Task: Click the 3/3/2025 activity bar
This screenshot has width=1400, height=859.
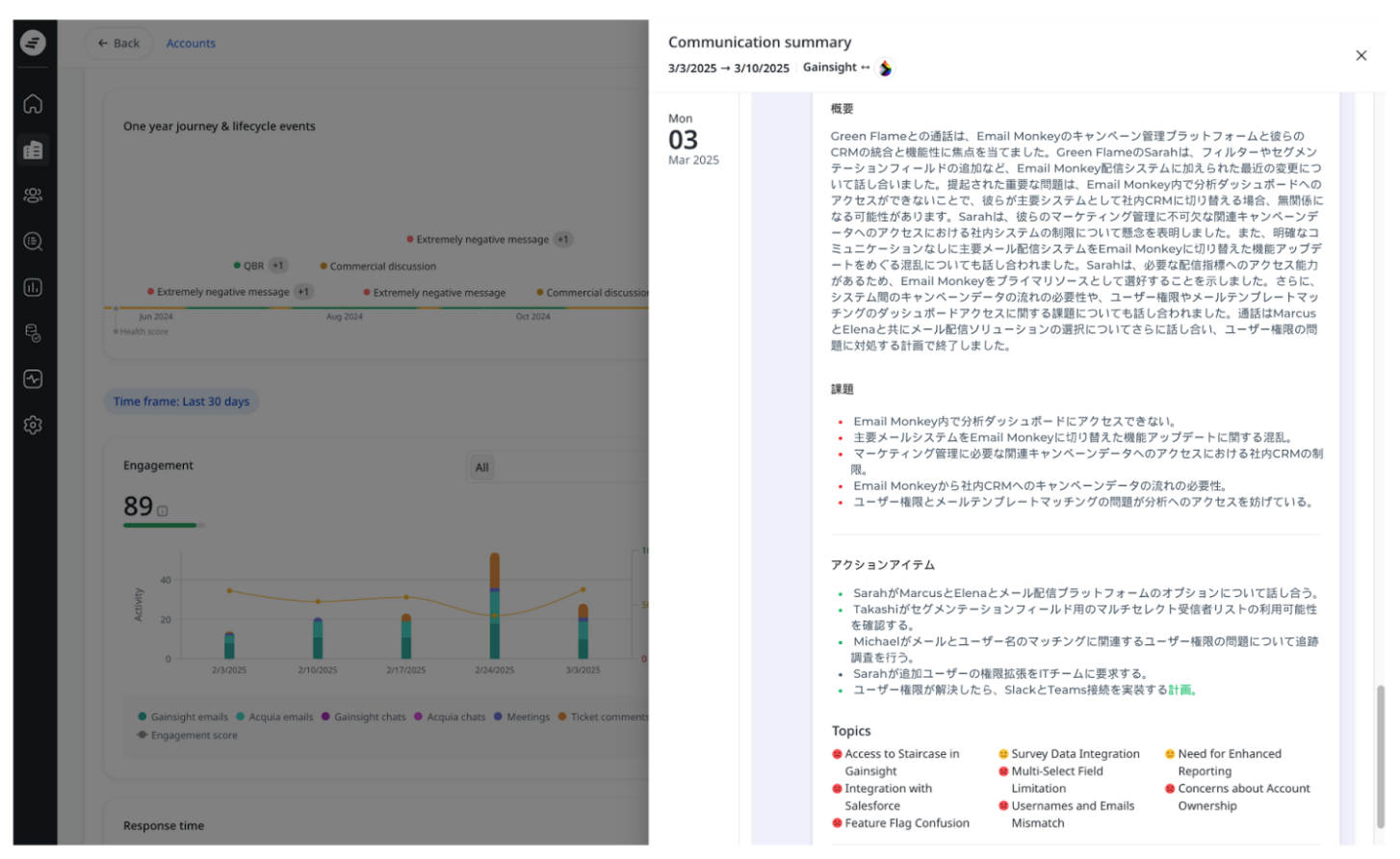Action: 583,632
